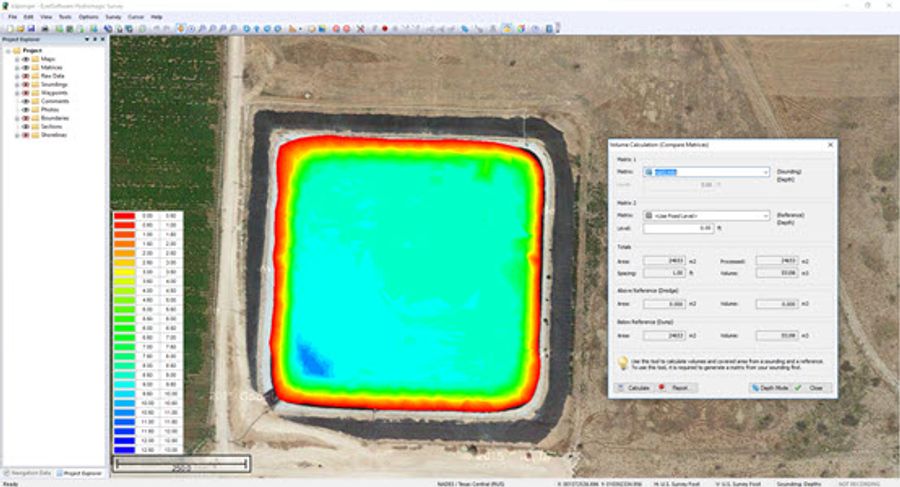Expand the Matrices tree node
The height and width of the screenshot is (487, 900).
[x=17, y=67]
